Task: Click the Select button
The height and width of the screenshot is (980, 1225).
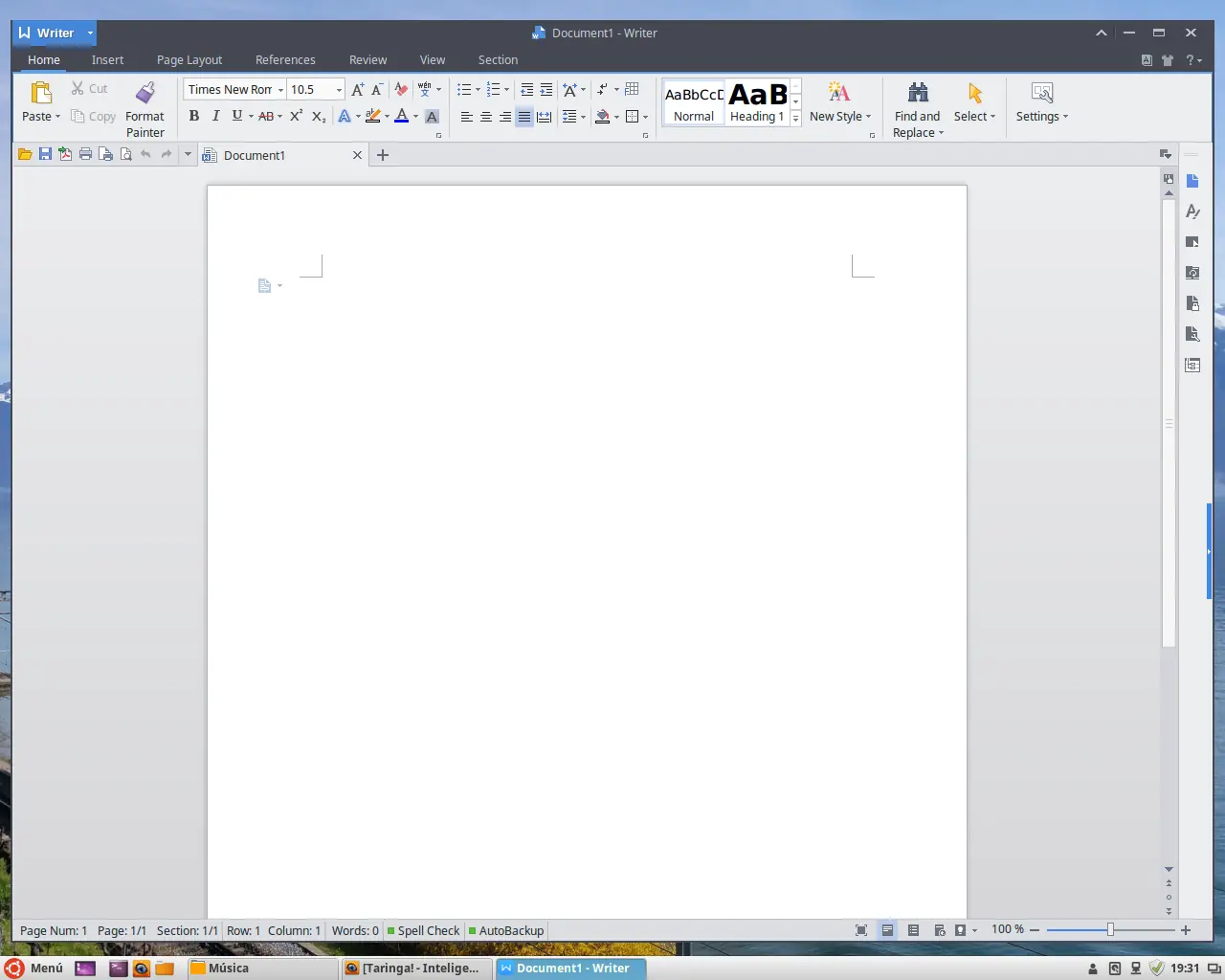Action: tap(974, 103)
